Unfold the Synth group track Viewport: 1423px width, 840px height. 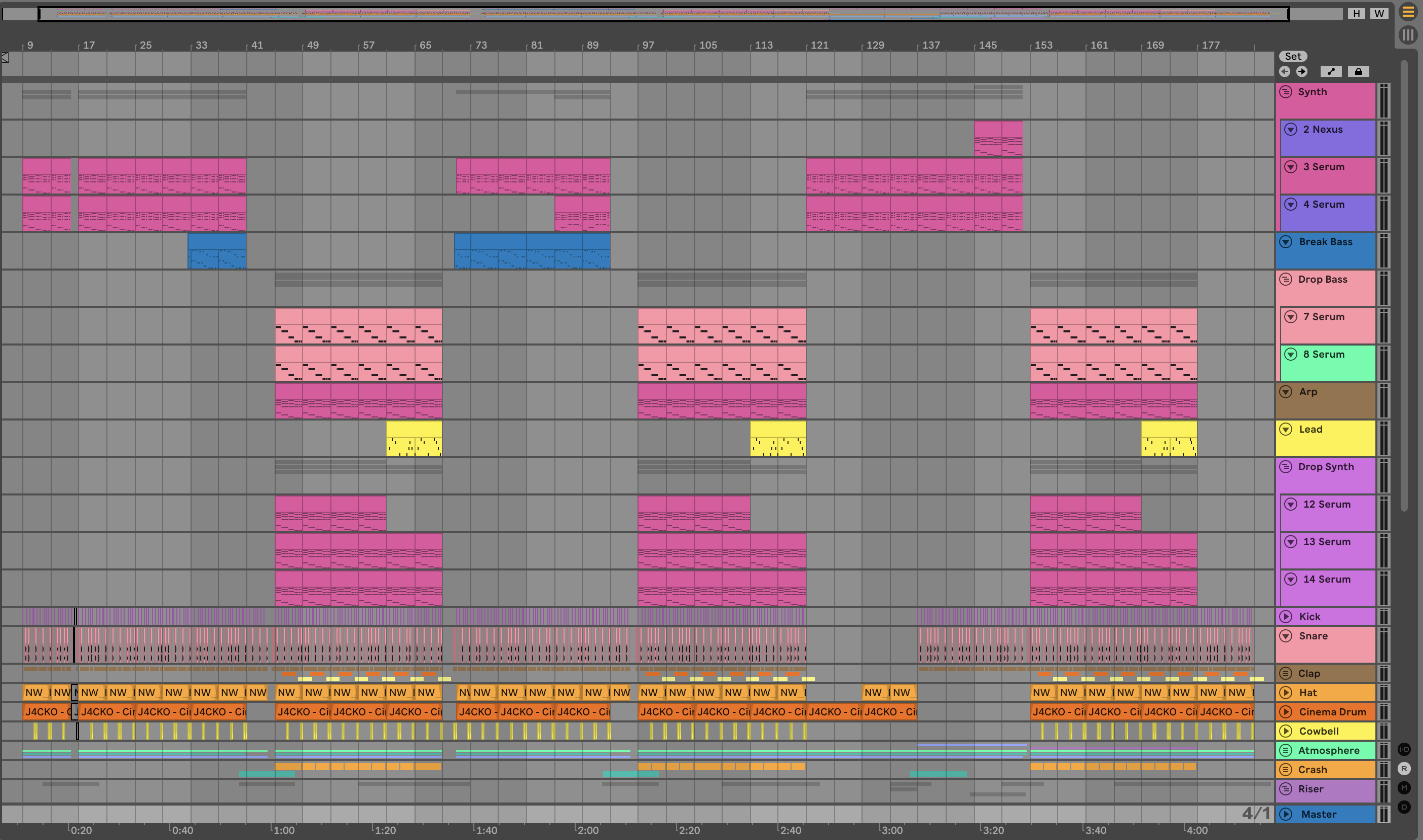(1286, 92)
